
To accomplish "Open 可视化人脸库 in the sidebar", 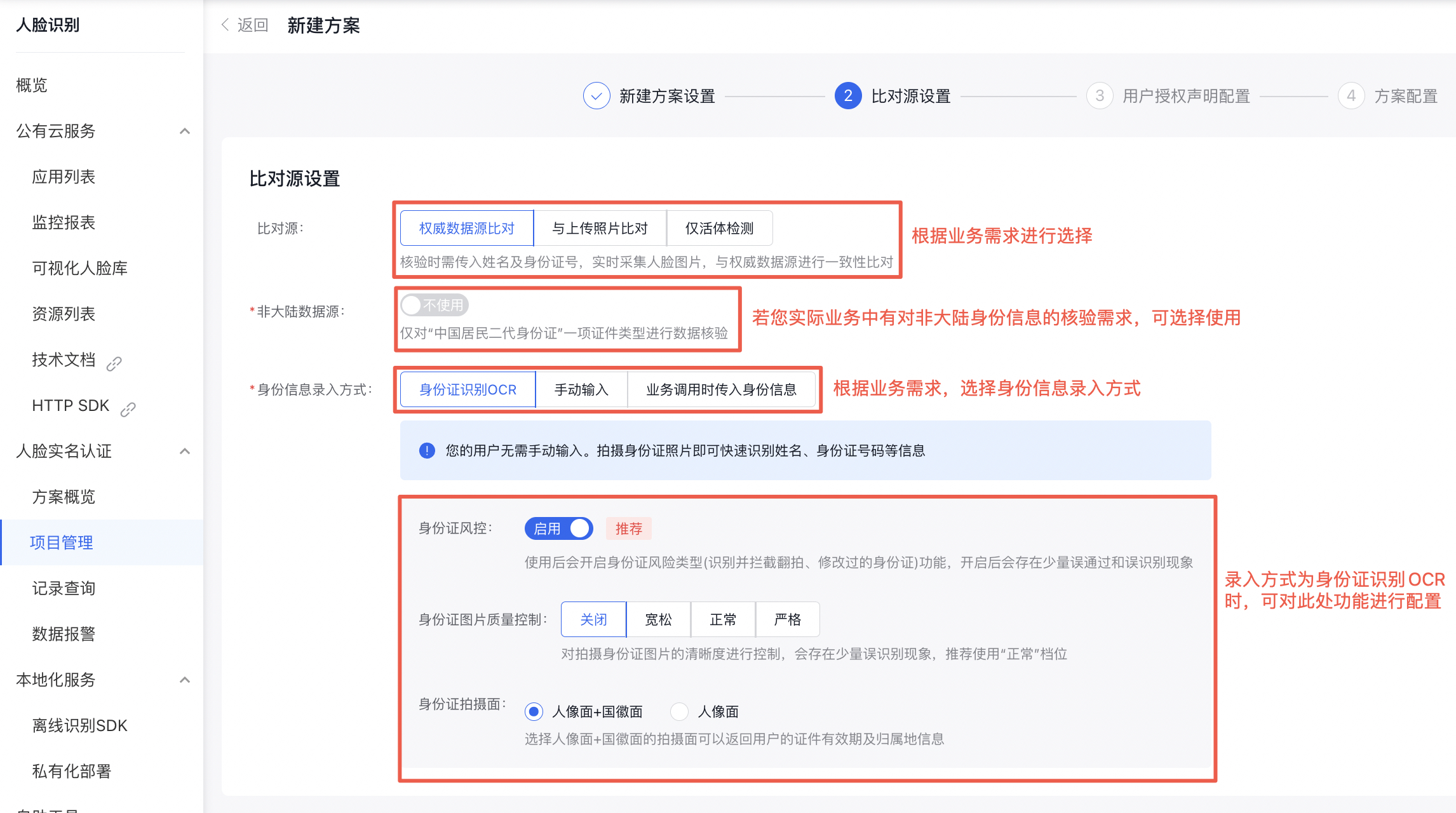I will point(79,268).
